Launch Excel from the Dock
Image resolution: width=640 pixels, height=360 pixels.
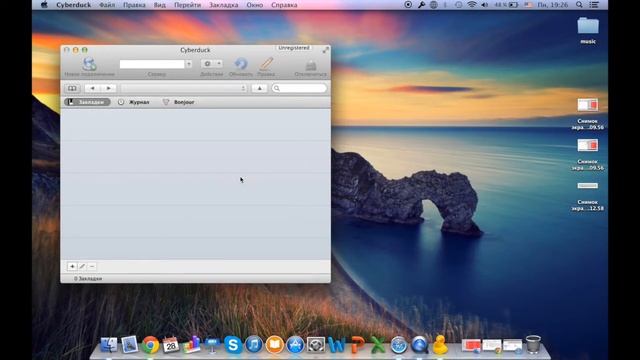[x=378, y=345]
